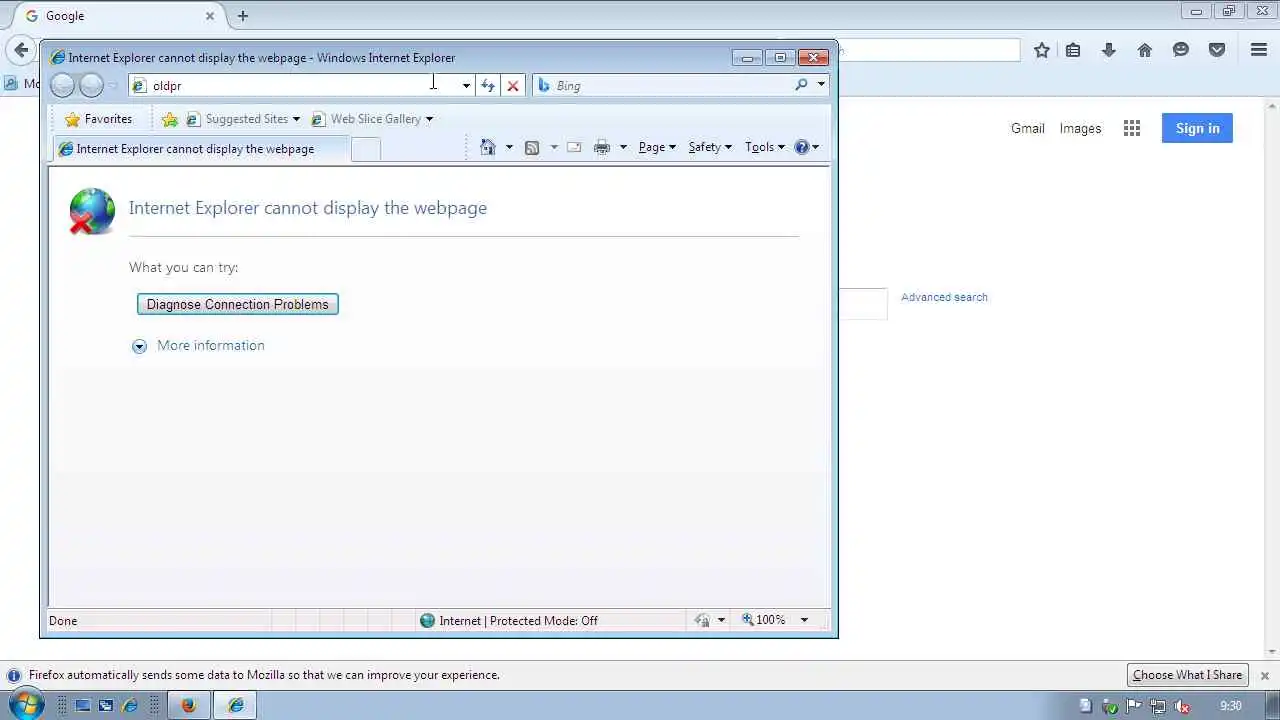Click the red Stop loading X in IE
This screenshot has height=720, width=1280.
(x=513, y=86)
